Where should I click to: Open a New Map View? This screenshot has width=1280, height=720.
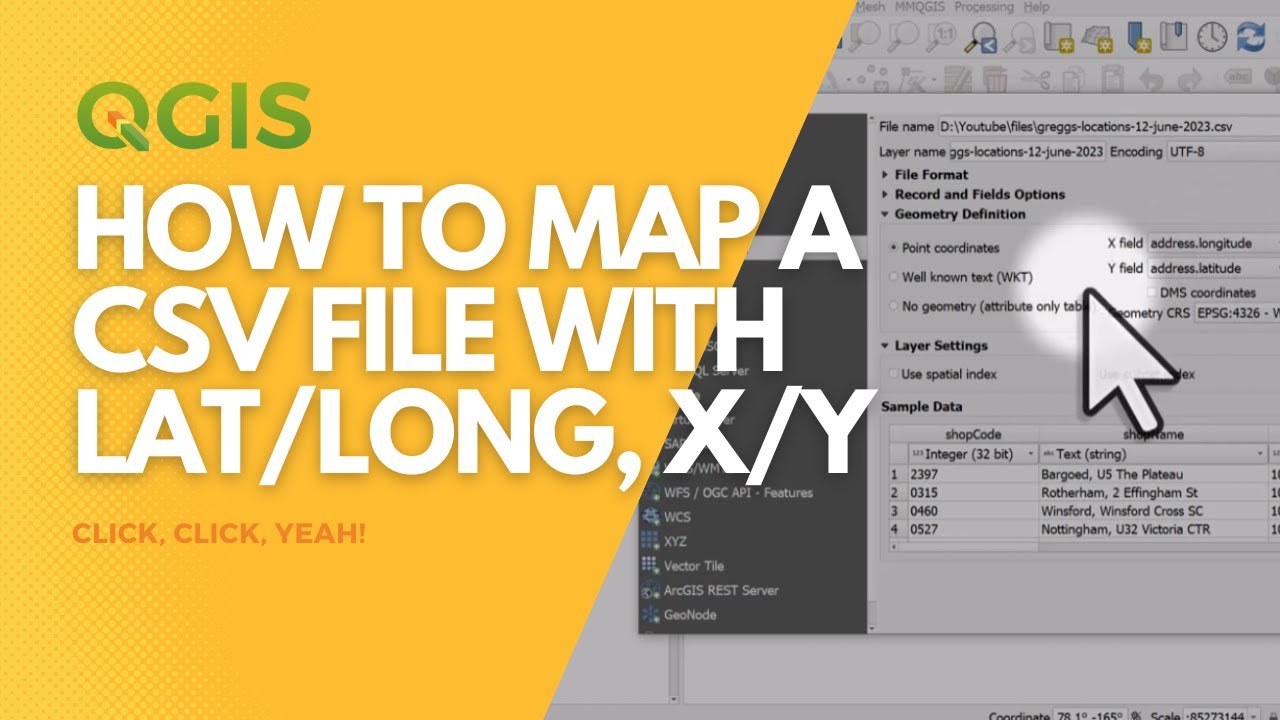click(1059, 38)
